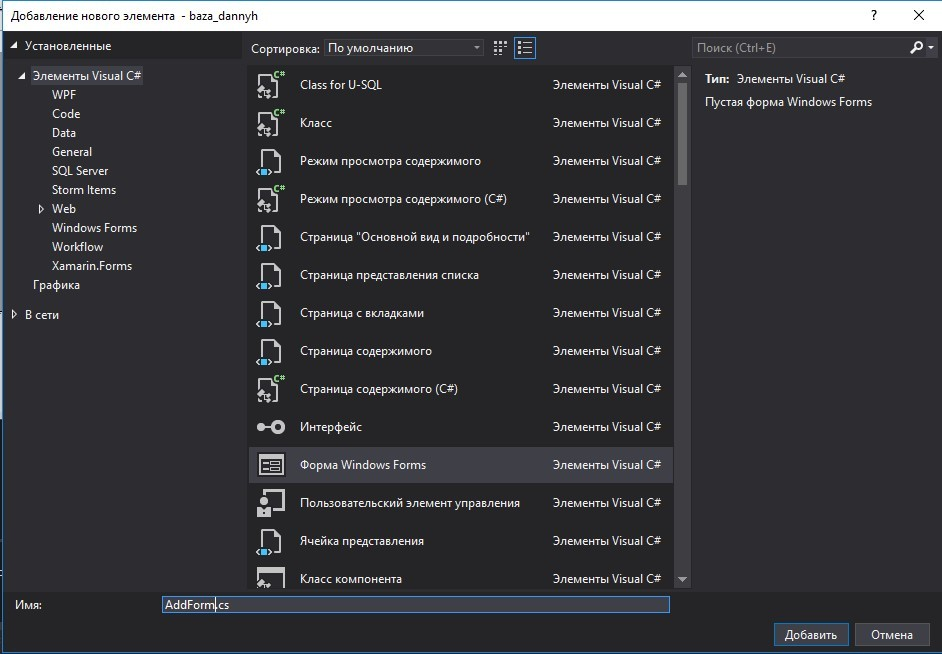This screenshot has width=942, height=654.
Task: Close the Добавление нового элемента dialog
Action: (919, 16)
